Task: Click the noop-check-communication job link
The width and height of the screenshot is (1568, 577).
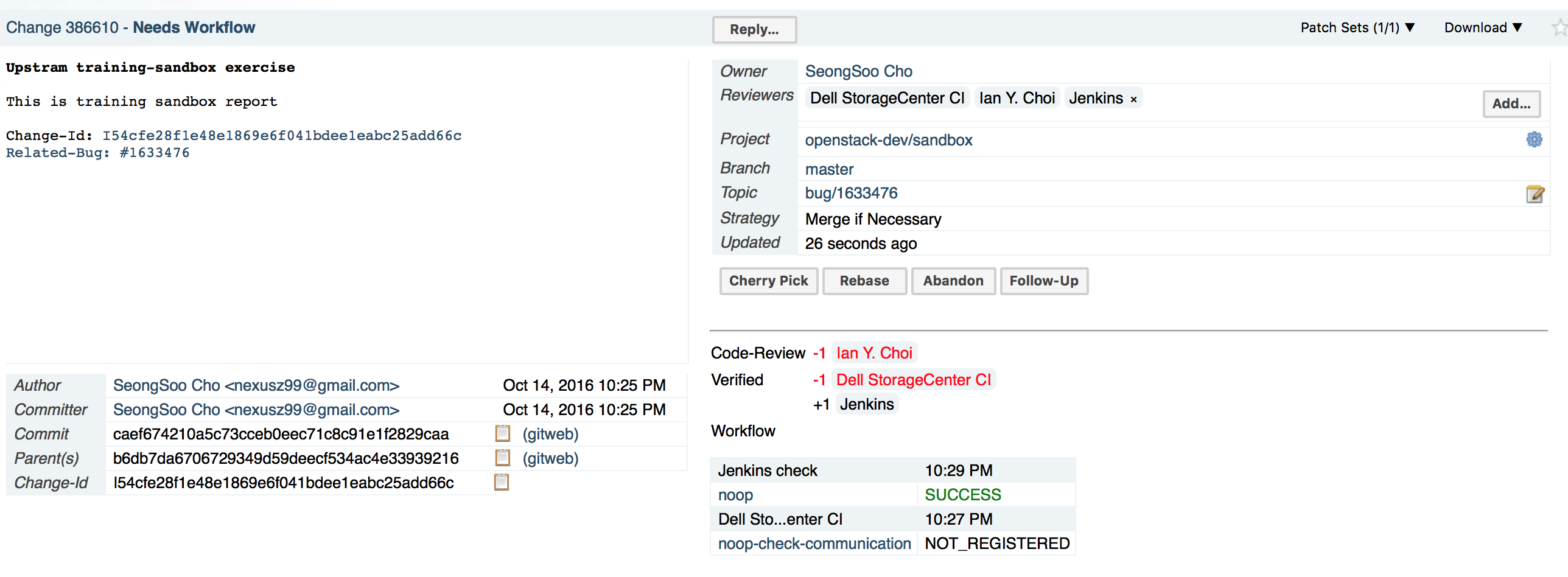Action: tap(814, 543)
